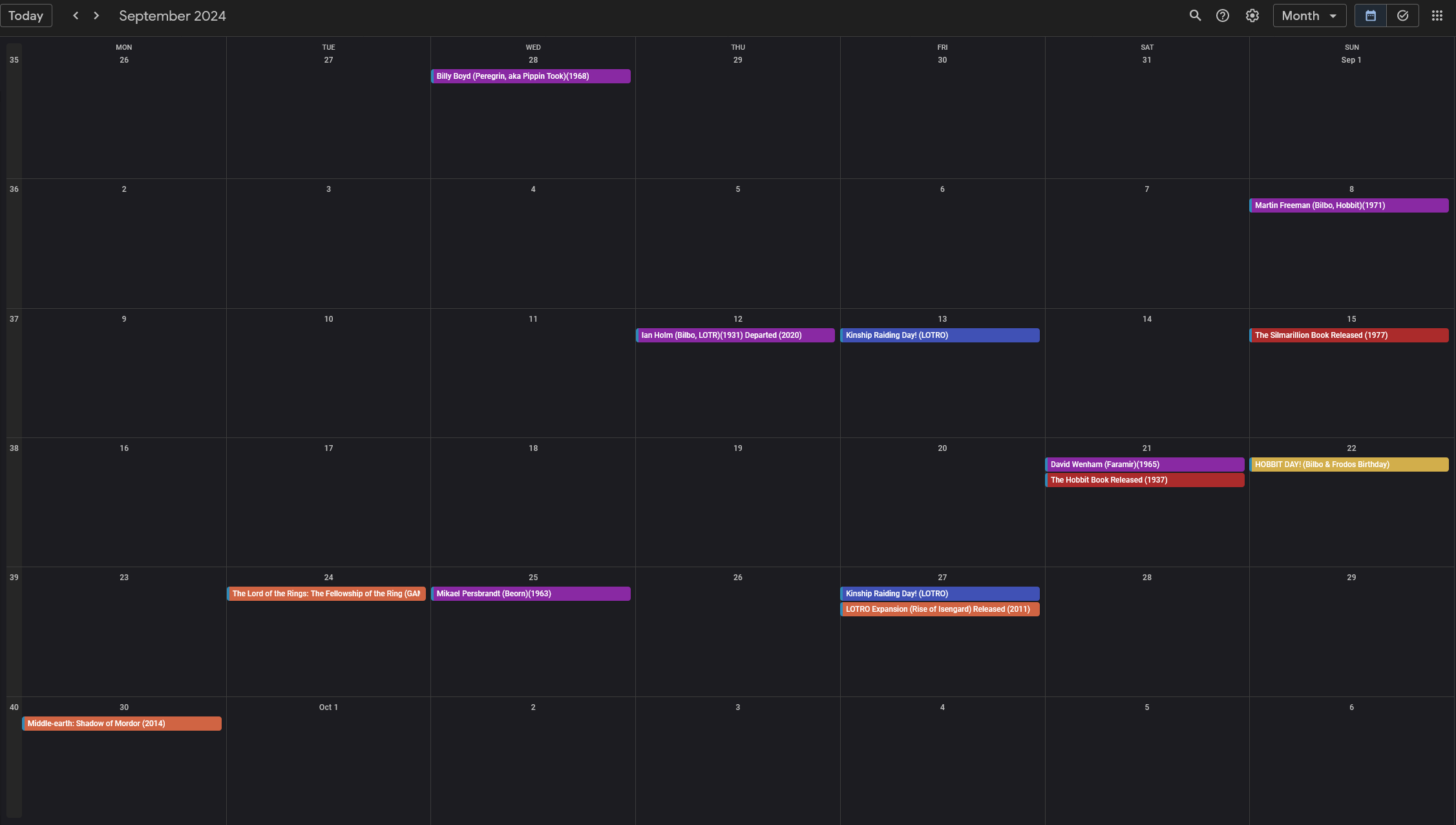This screenshot has width=1456, height=825.
Task: Open LOTRO Expansion Rise of Isengard event
Action: pyautogui.click(x=940, y=609)
